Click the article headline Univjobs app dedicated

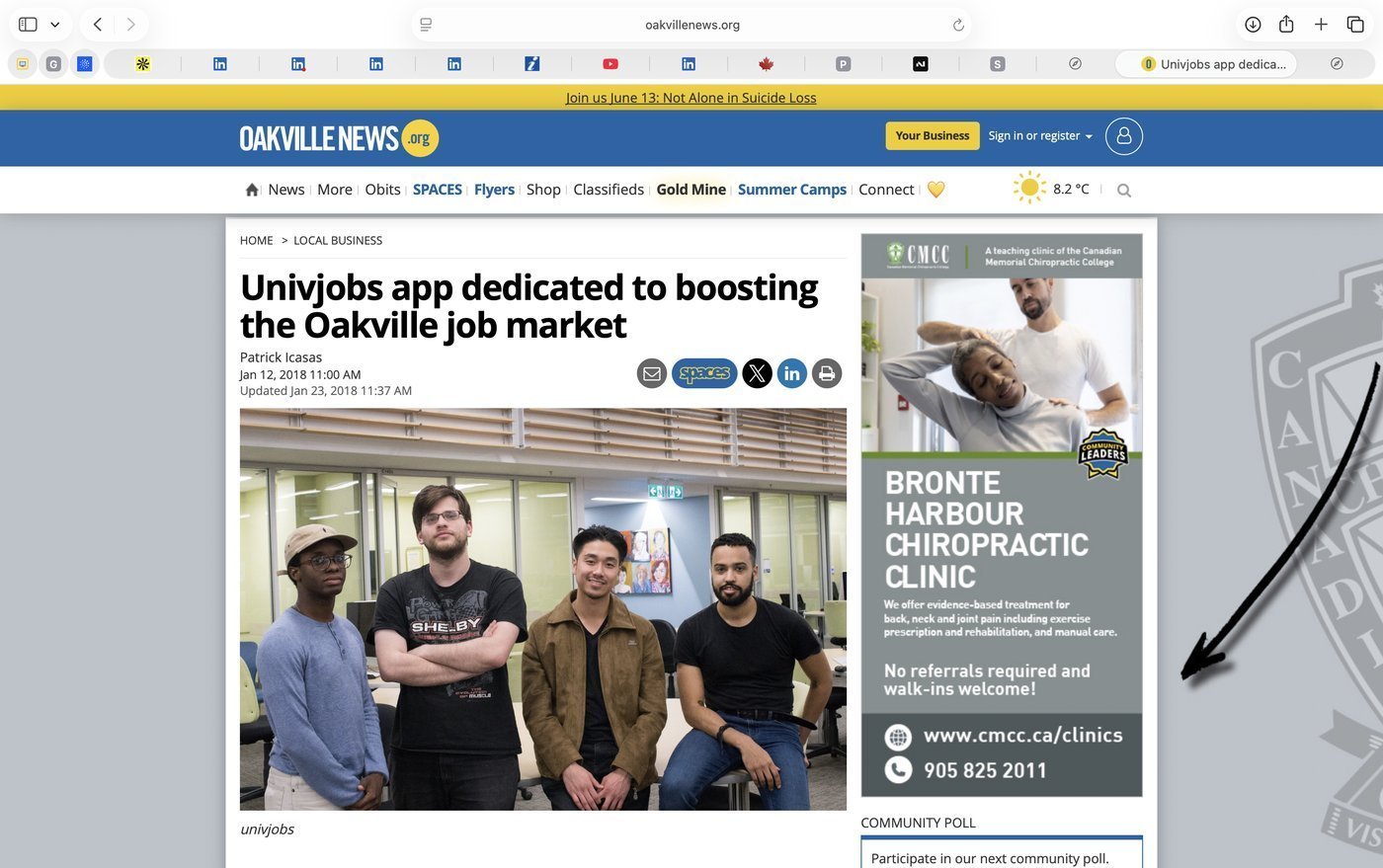(529, 306)
